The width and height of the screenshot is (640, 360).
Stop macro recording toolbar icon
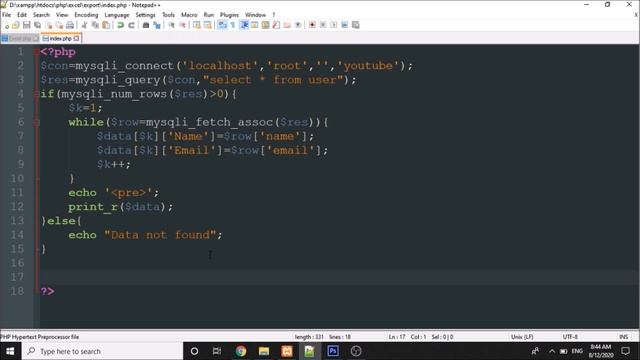(323, 25)
